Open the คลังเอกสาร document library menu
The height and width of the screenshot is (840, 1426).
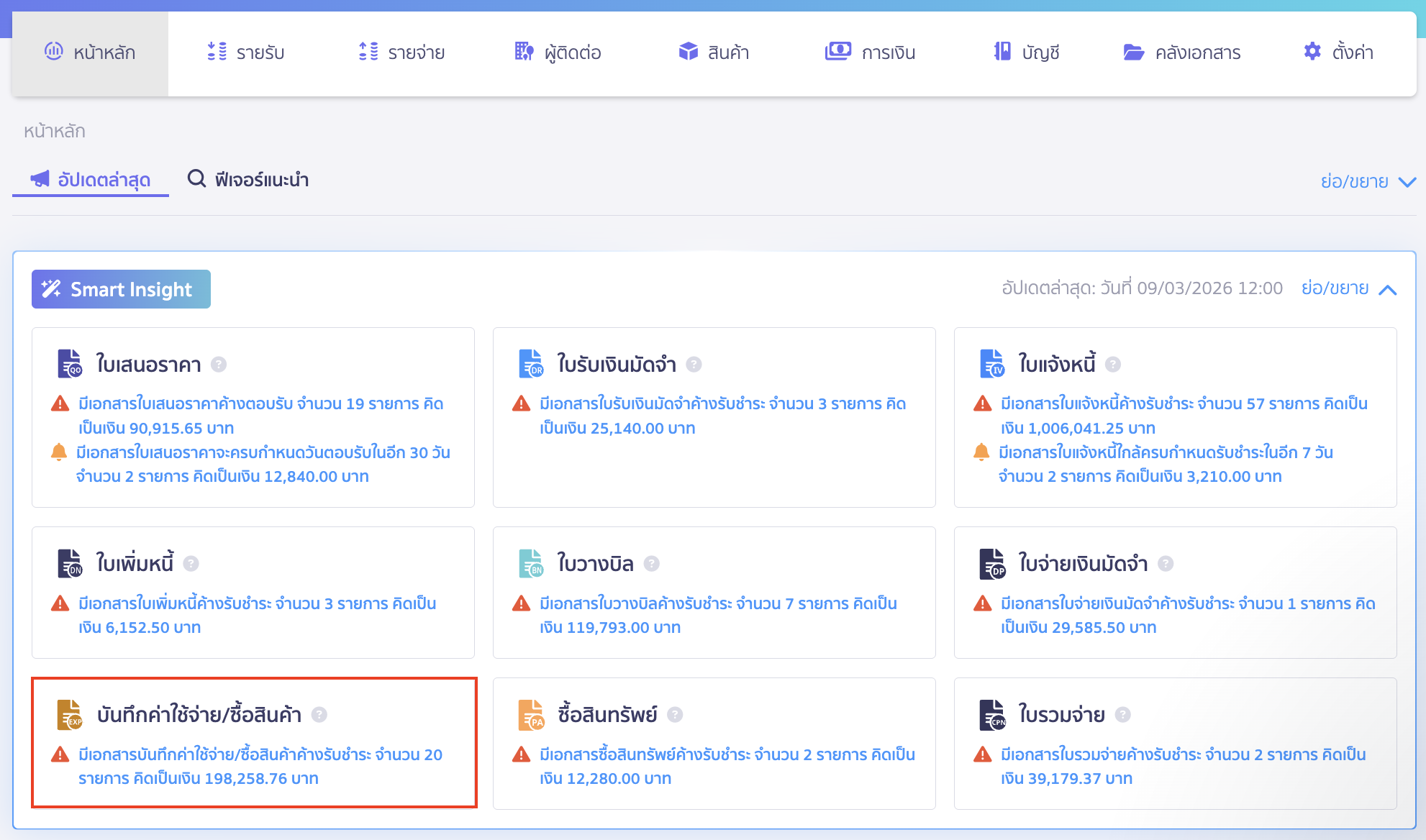click(x=1182, y=52)
